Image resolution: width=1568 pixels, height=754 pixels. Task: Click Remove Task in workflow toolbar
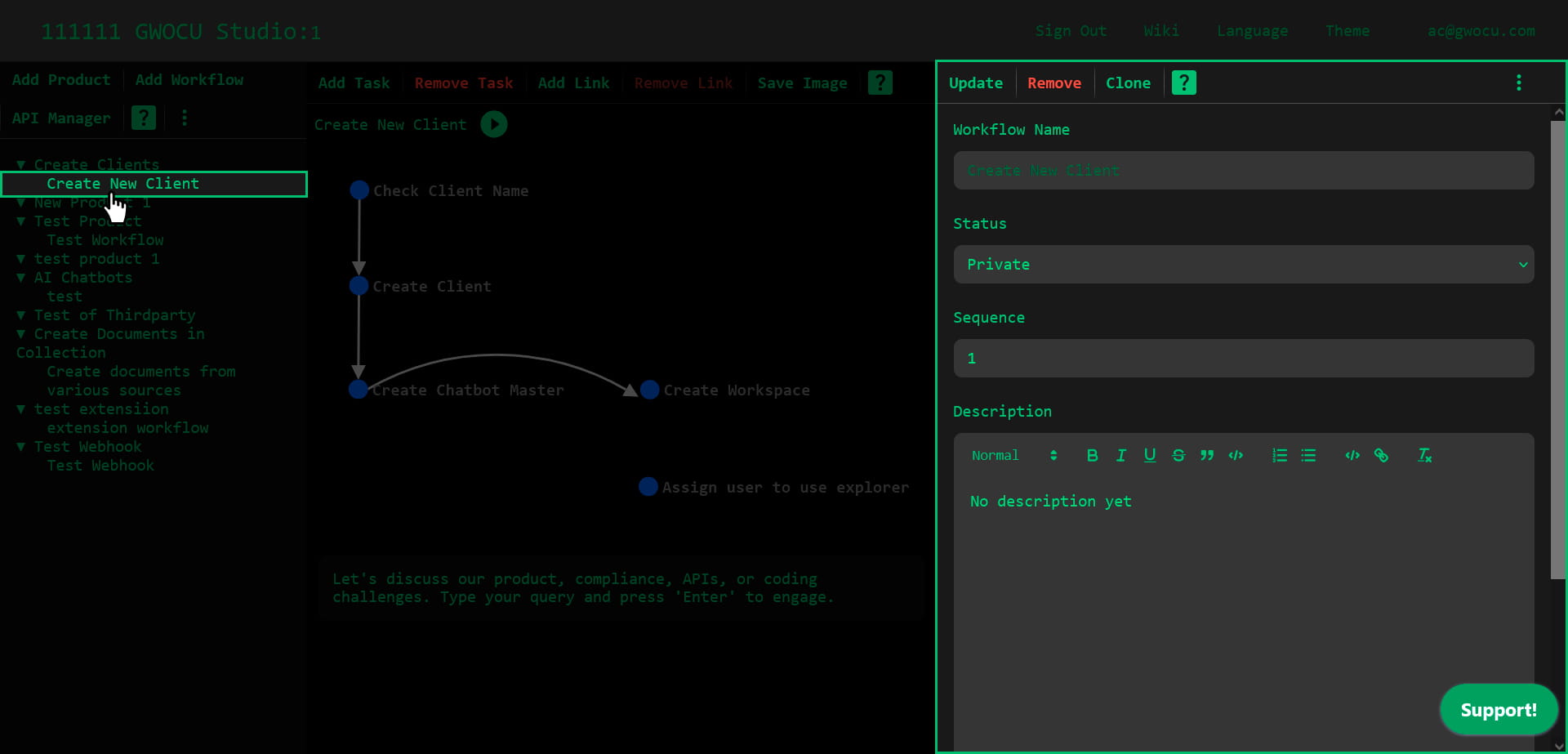point(464,83)
